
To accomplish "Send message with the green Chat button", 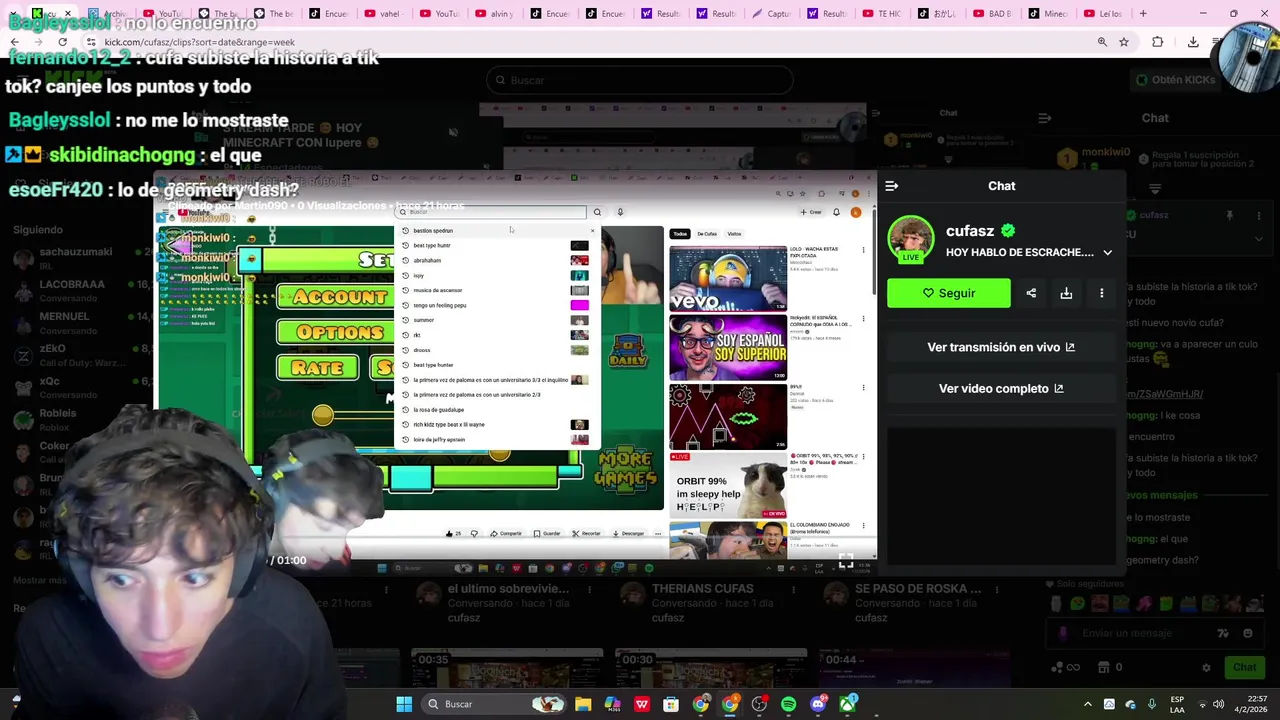I will [x=1244, y=667].
